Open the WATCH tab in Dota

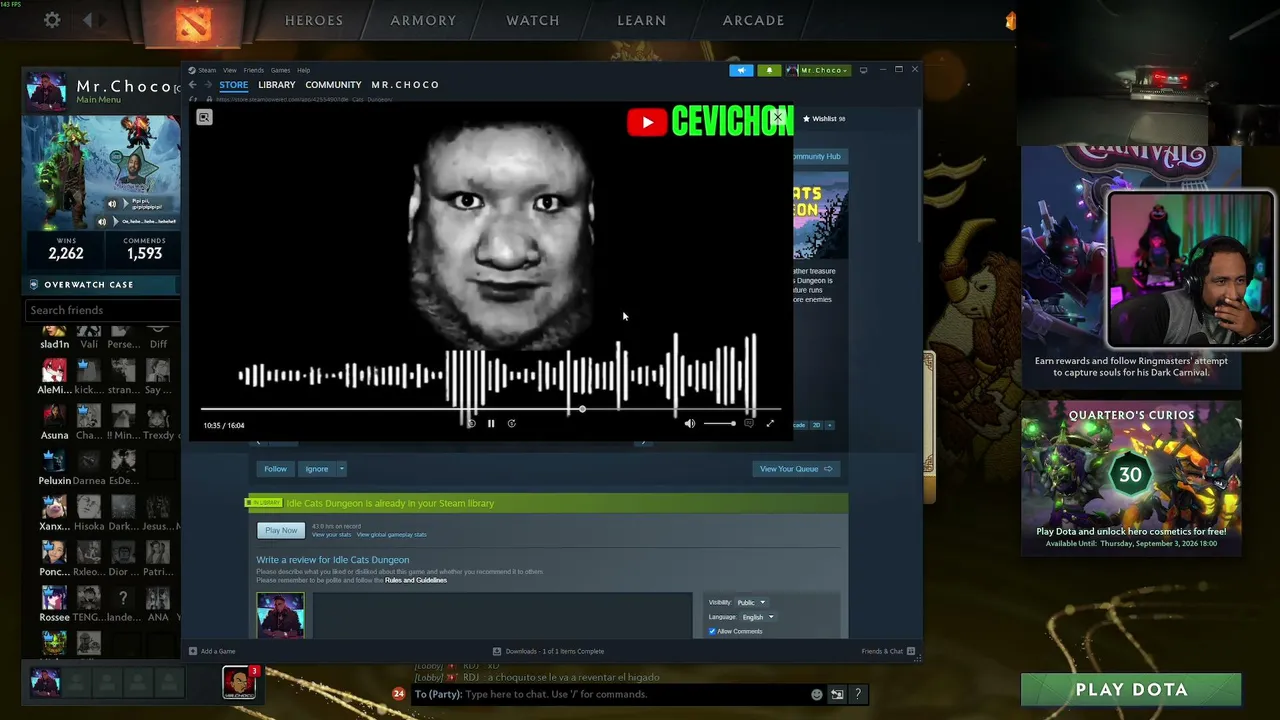533,20
